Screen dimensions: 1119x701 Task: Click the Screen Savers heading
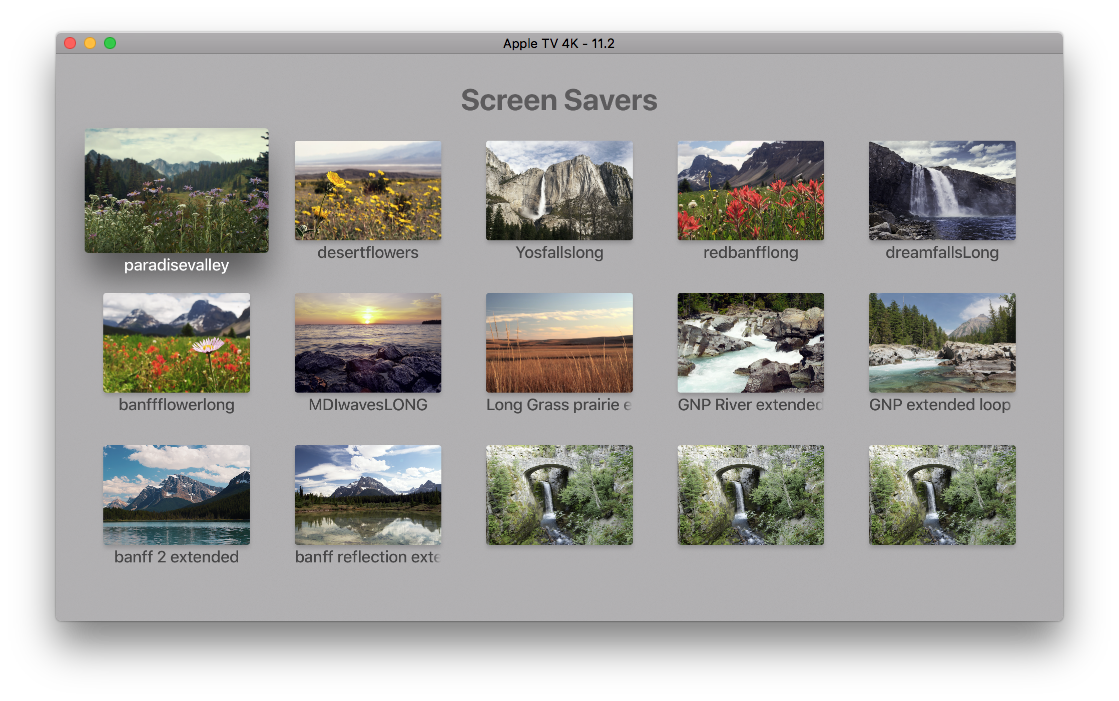(x=559, y=100)
